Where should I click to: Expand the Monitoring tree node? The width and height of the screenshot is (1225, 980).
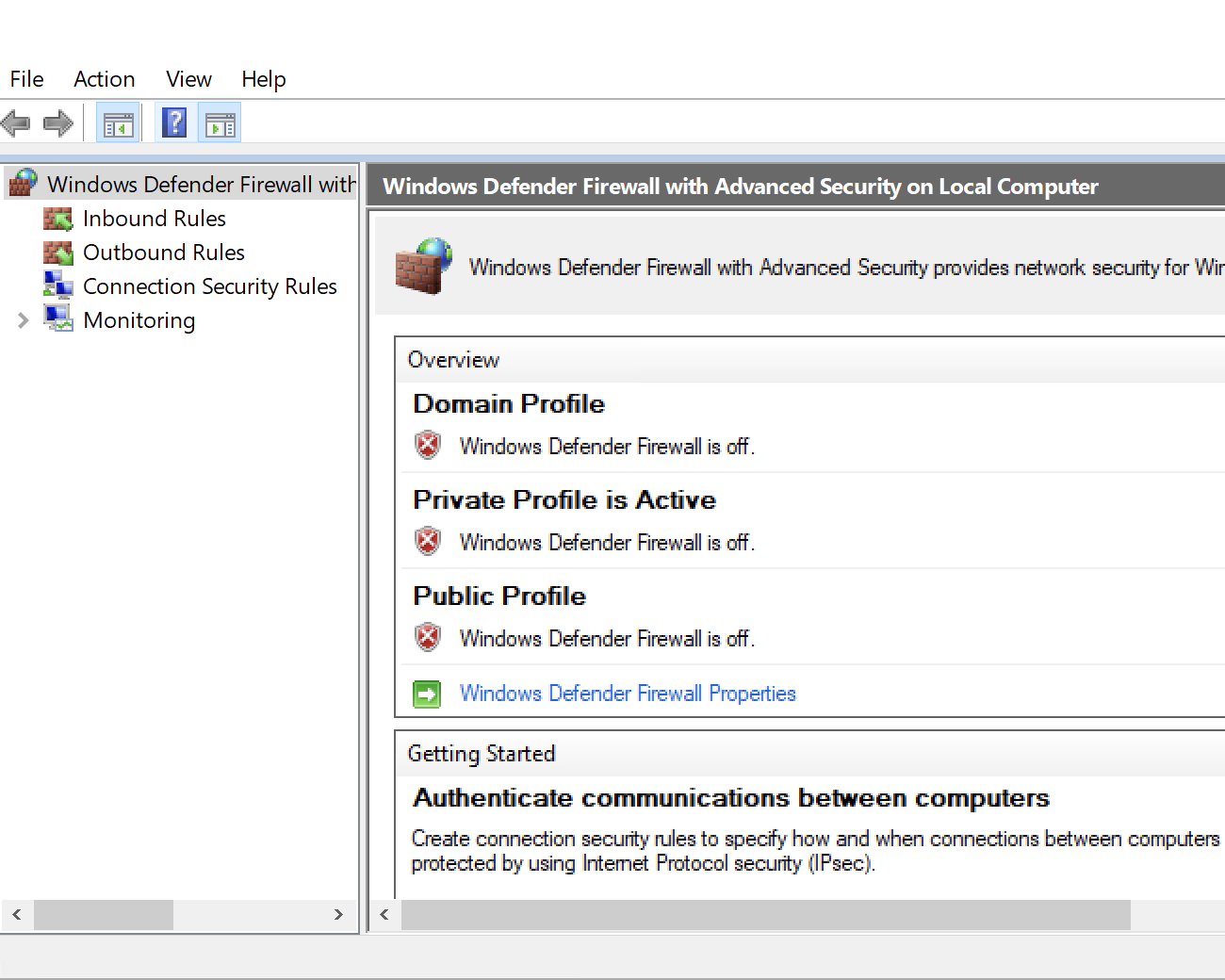[24, 320]
